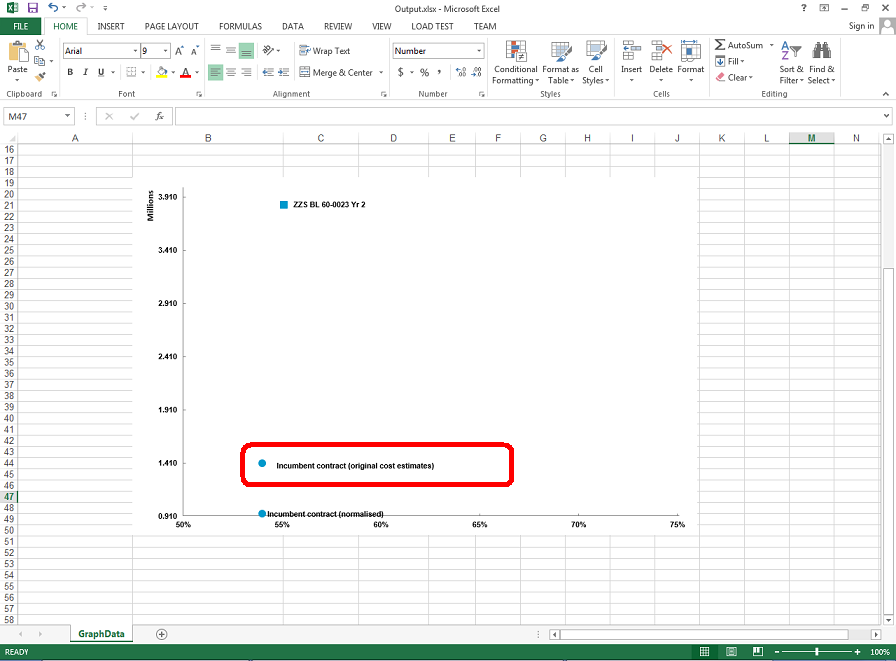
Task: Click Sign in link
Action: pos(861,26)
